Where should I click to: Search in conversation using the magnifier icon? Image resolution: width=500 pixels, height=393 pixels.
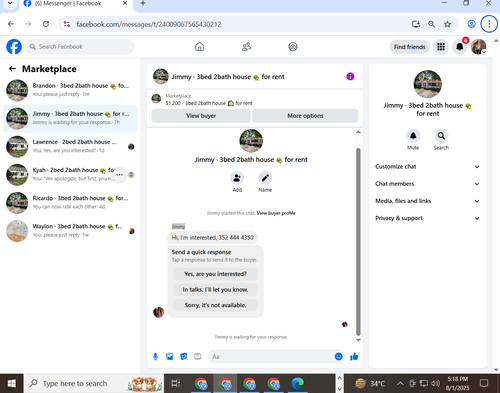point(441,136)
